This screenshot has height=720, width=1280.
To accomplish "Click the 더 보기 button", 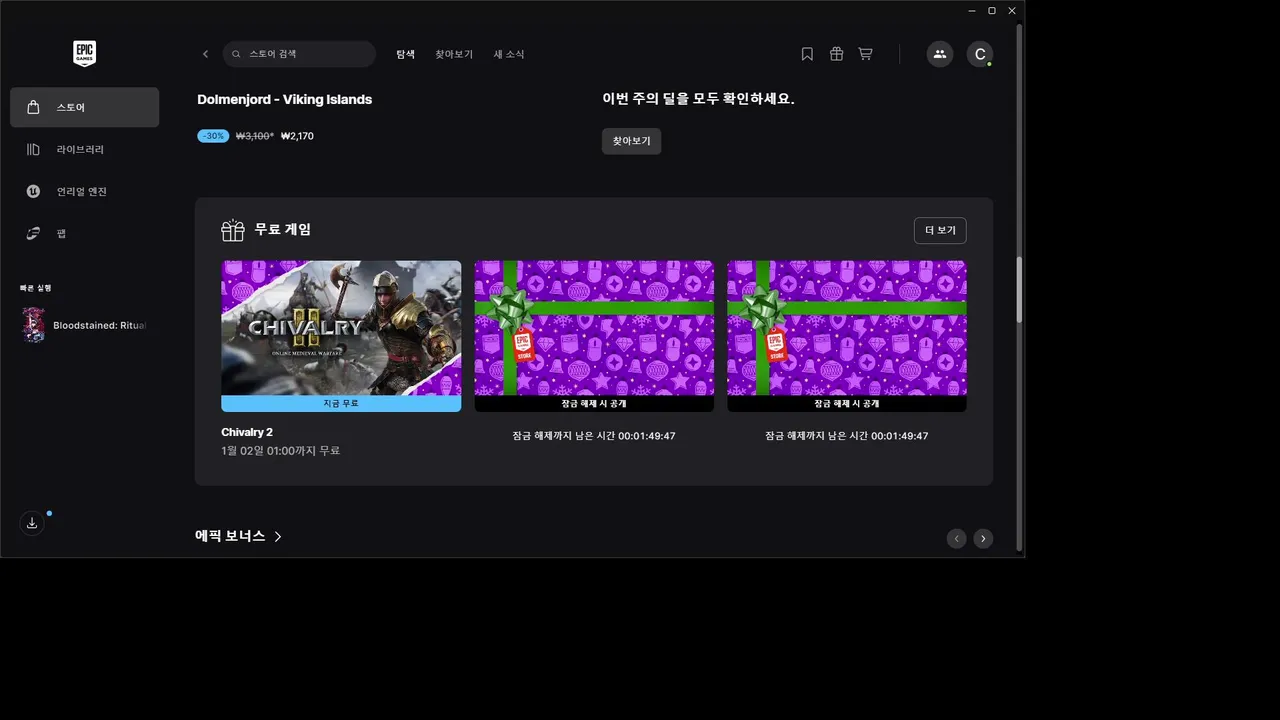I will click(940, 230).
